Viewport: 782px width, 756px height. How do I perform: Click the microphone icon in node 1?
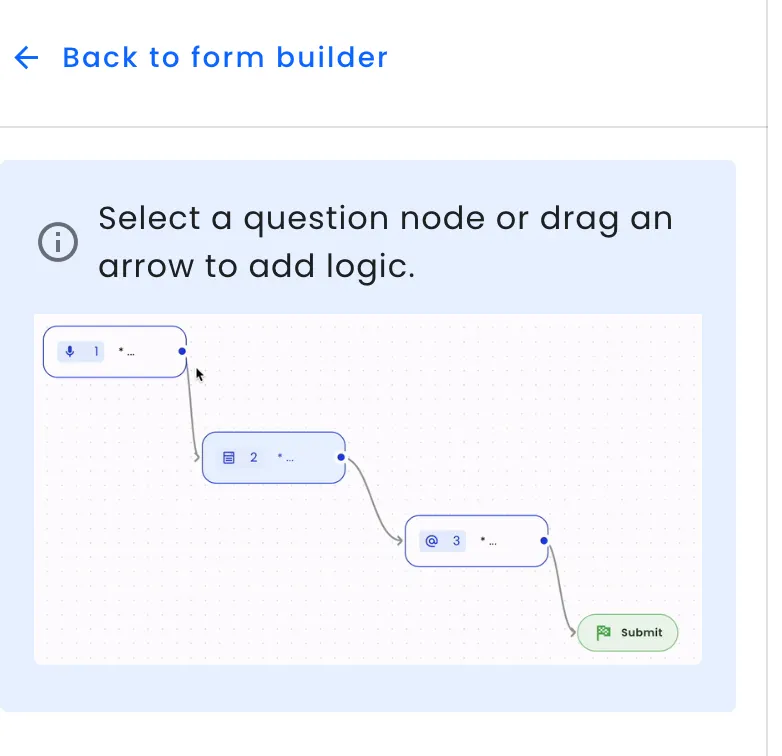coord(70,351)
